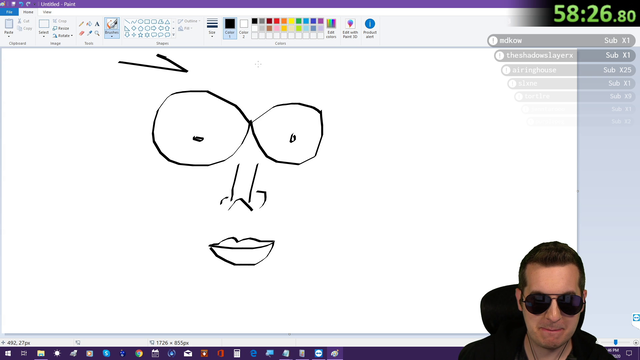Click Edit with Paint 3D
Image resolution: width=640 pixels, height=360 pixels.
(350, 28)
